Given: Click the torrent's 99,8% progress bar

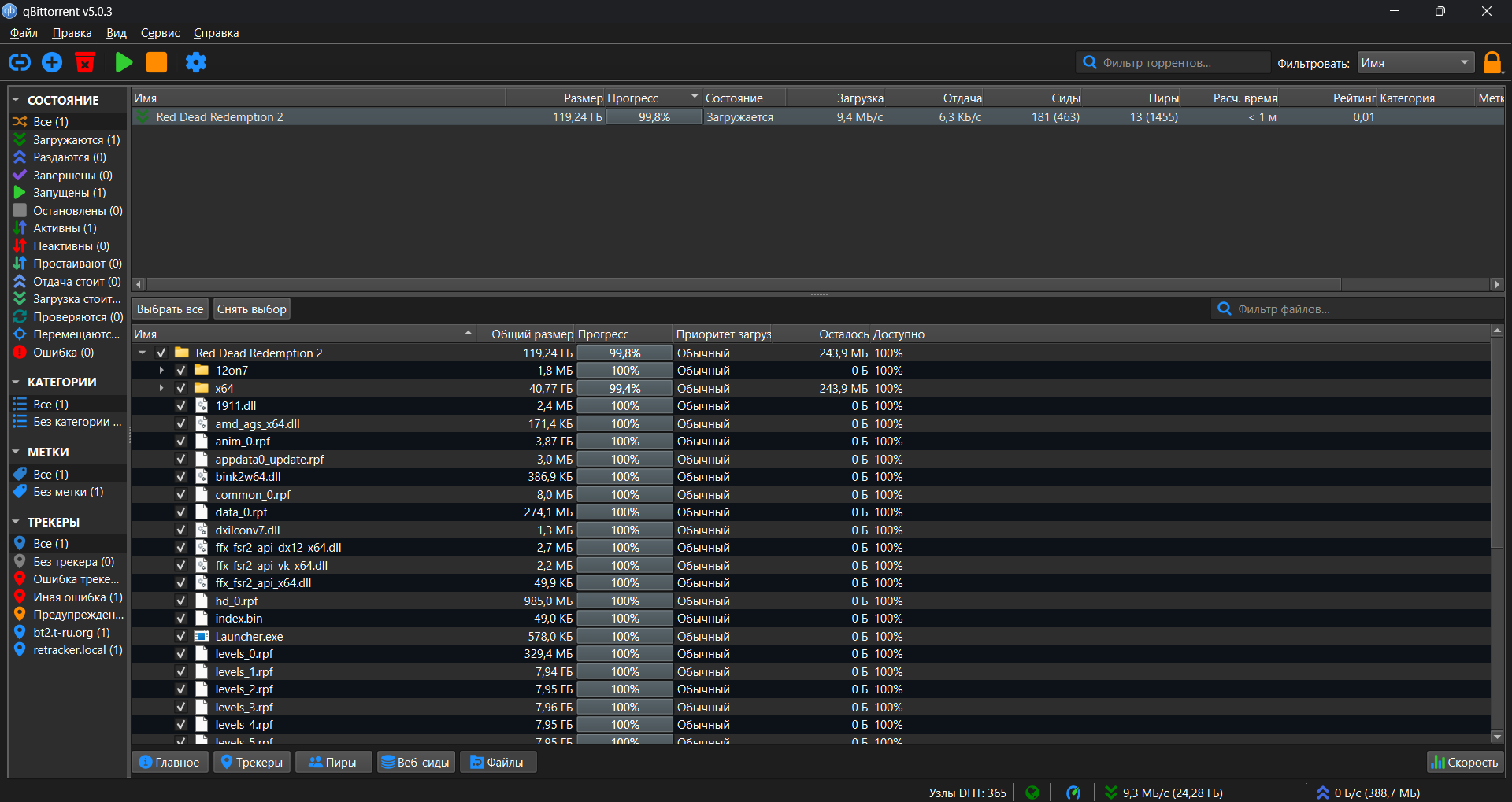Looking at the screenshot, I should pyautogui.click(x=654, y=117).
